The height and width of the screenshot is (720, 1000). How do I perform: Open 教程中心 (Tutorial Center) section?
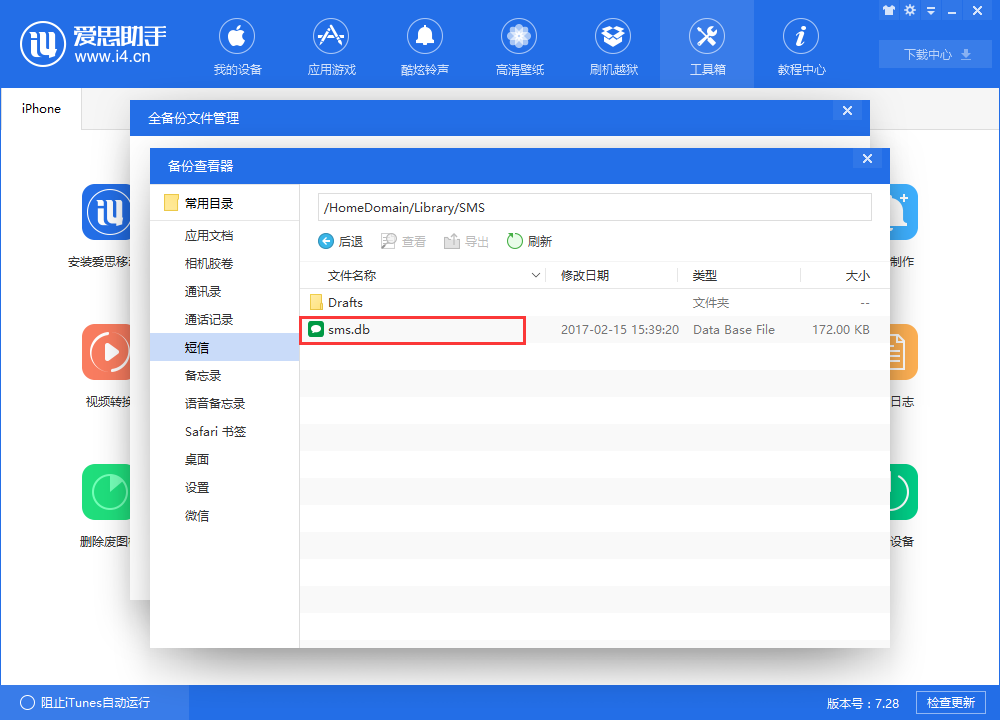pos(800,45)
